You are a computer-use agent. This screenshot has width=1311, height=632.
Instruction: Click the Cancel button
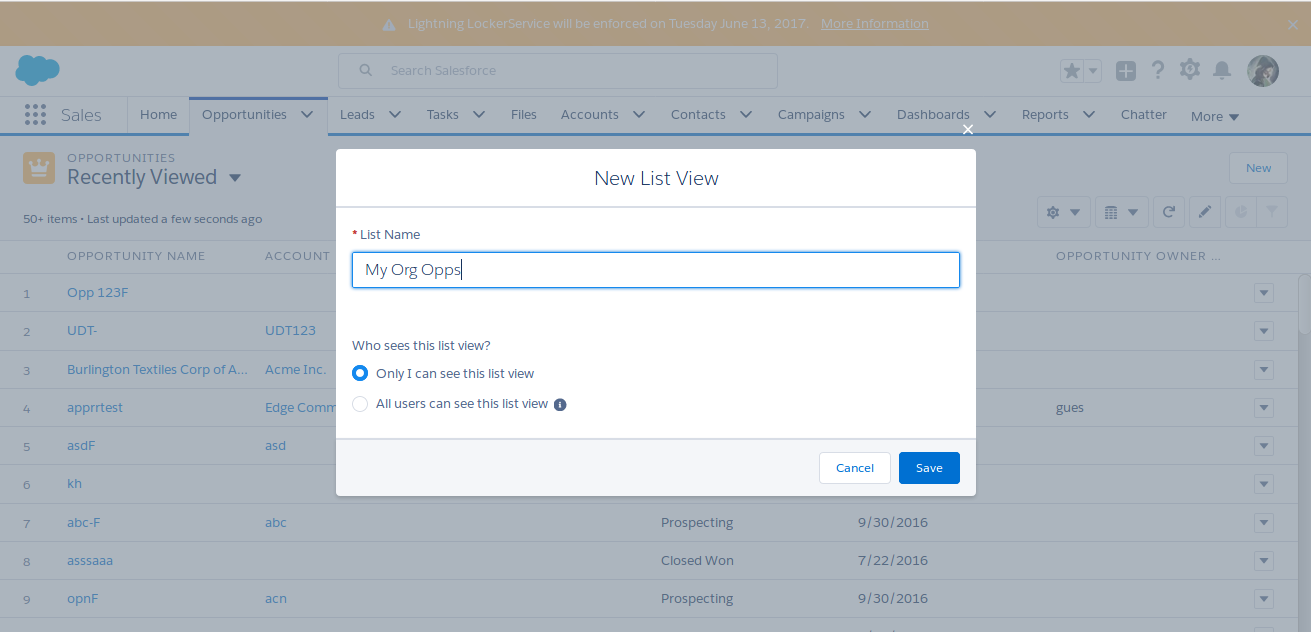click(854, 468)
